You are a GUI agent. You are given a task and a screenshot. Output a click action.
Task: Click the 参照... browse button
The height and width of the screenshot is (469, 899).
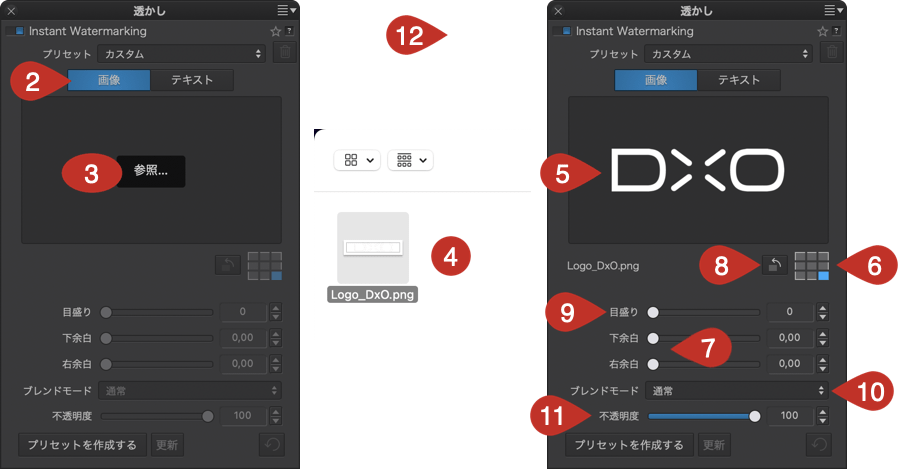151,171
